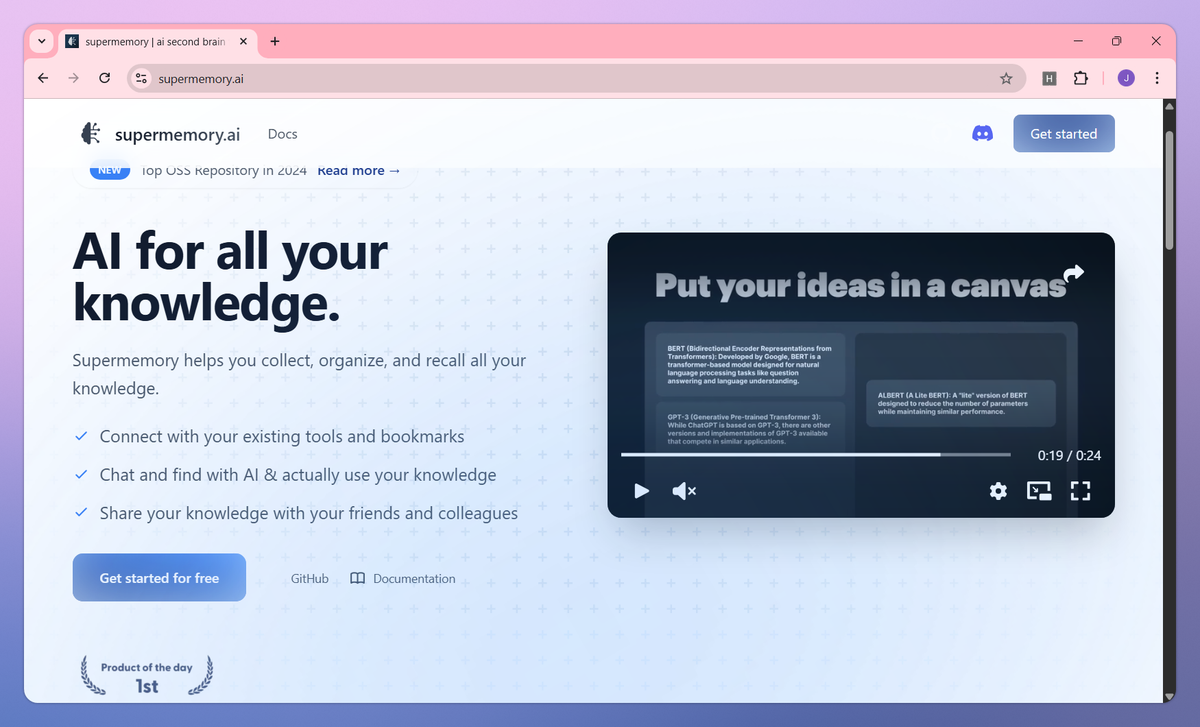Click the Get started header button
This screenshot has width=1200, height=727.
1064,133
